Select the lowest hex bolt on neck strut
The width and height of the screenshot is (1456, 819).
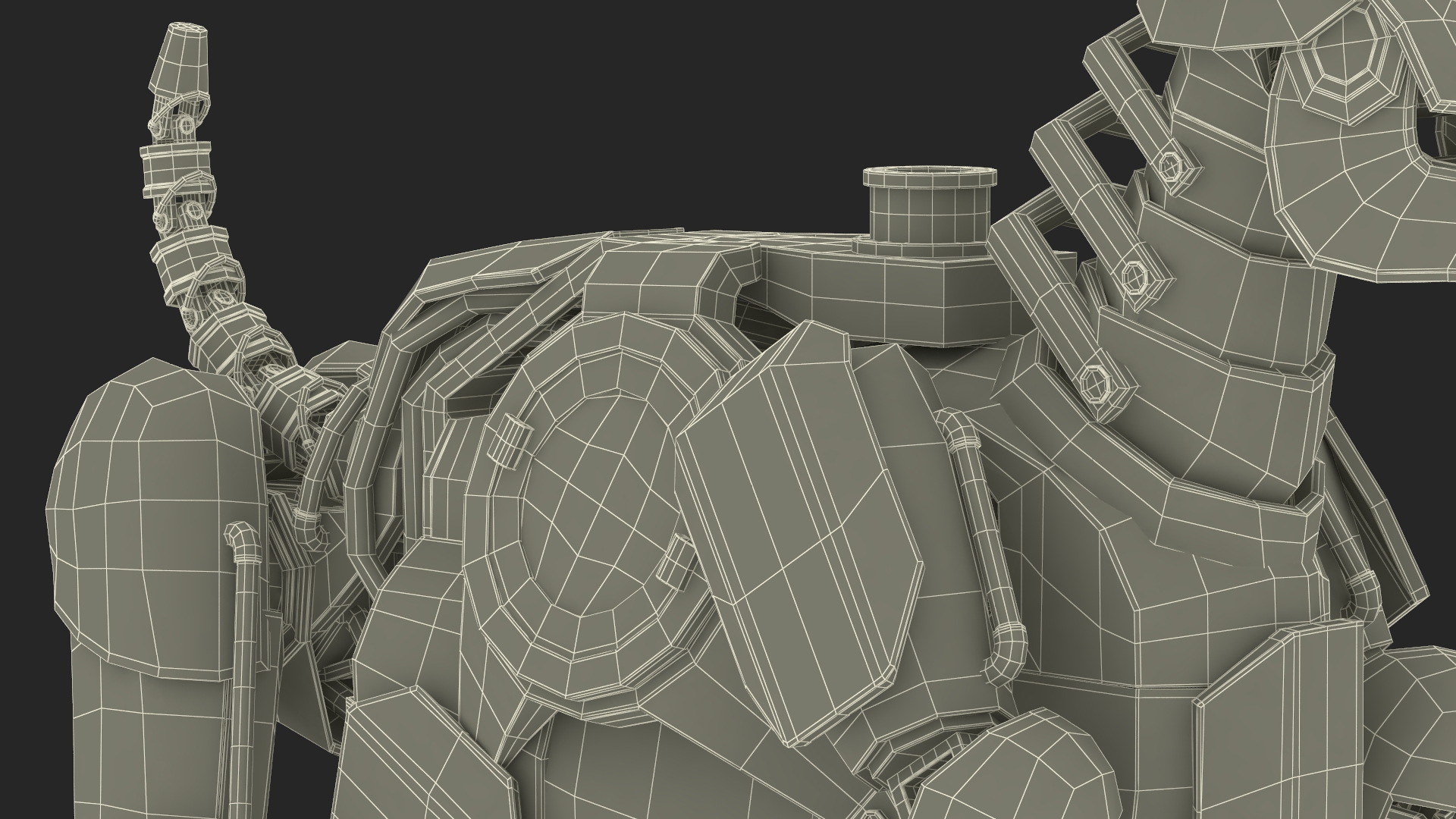pyautogui.click(x=1097, y=382)
